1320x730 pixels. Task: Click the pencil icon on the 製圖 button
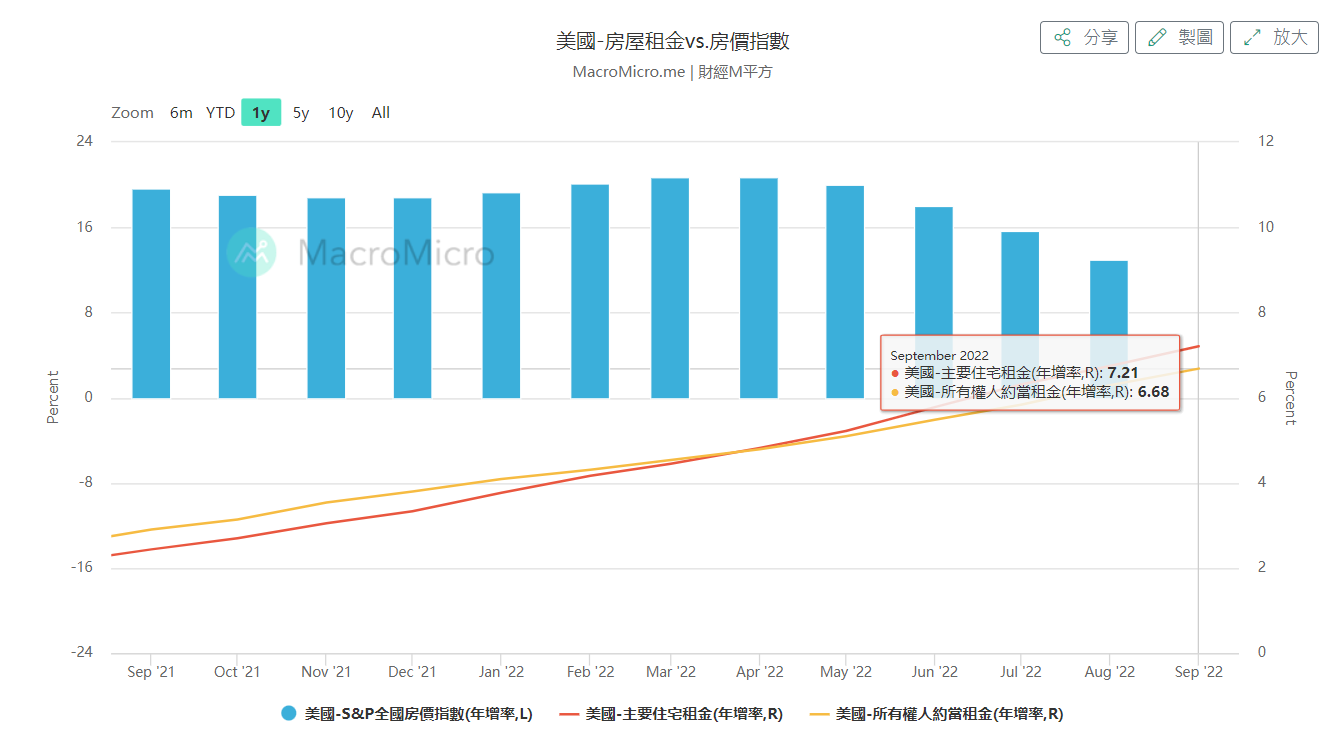[x=1157, y=37]
